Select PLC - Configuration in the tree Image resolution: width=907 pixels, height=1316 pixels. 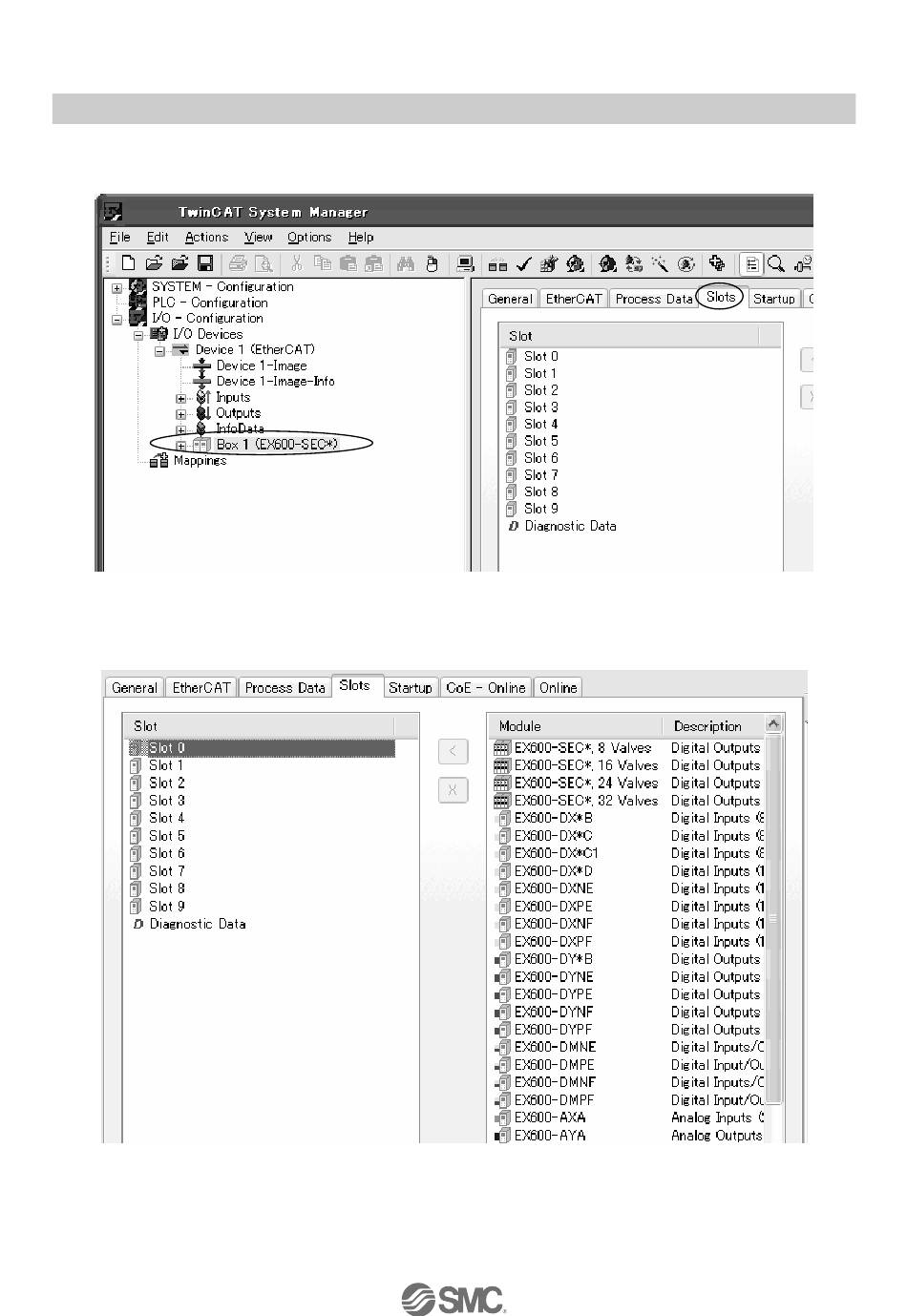tap(210, 303)
